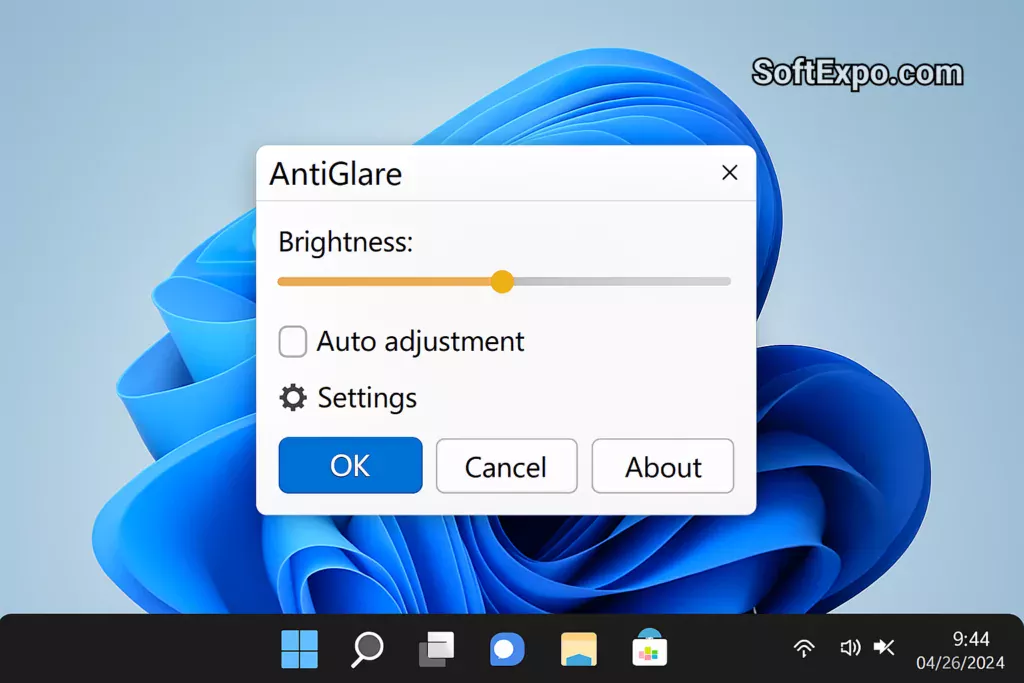Cancel the AntiGlare dialog
This screenshot has height=683, width=1024.
click(506, 466)
